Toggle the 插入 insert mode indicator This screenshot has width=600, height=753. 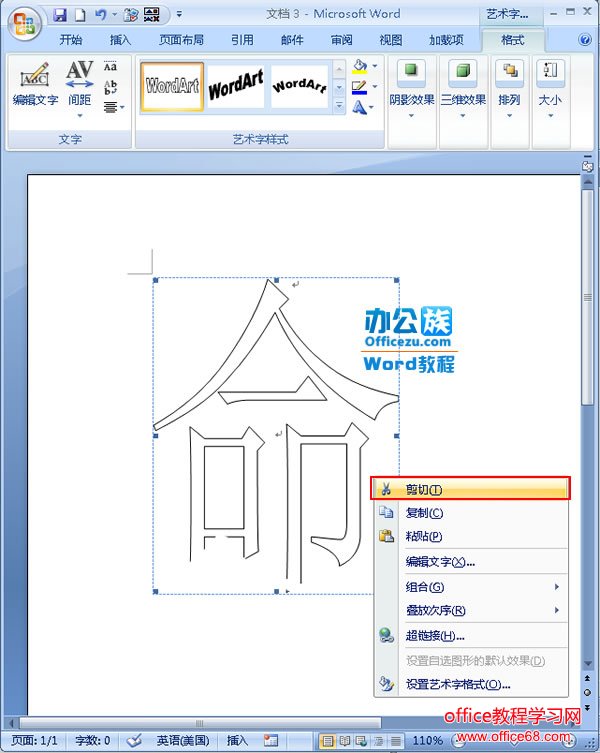(x=237, y=741)
